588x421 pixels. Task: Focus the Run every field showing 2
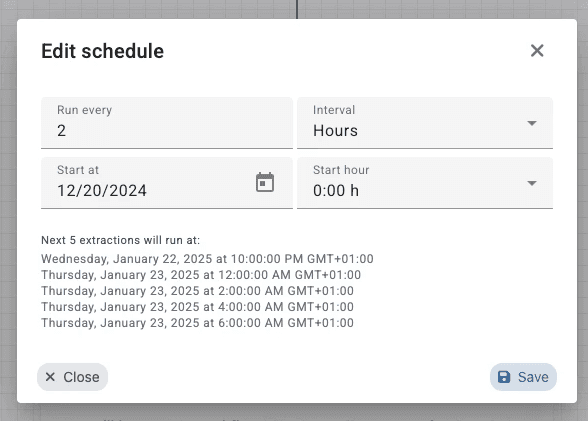pos(167,123)
